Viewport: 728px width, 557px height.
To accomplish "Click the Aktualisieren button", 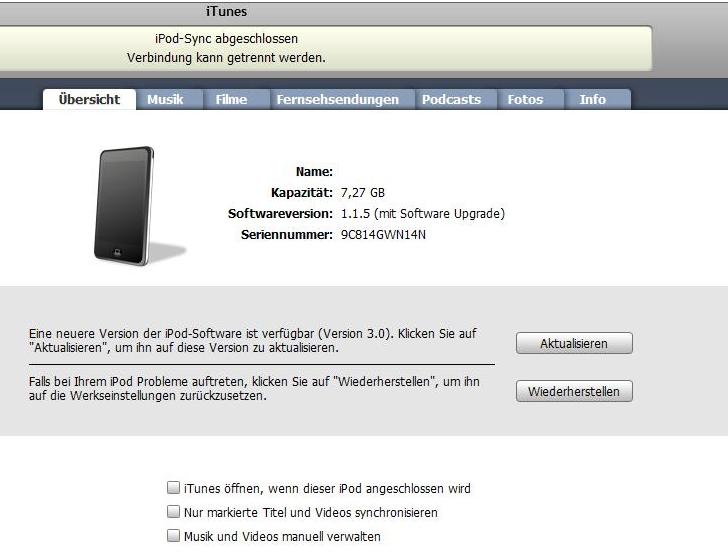I will pyautogui.click(x=574, y=343).
